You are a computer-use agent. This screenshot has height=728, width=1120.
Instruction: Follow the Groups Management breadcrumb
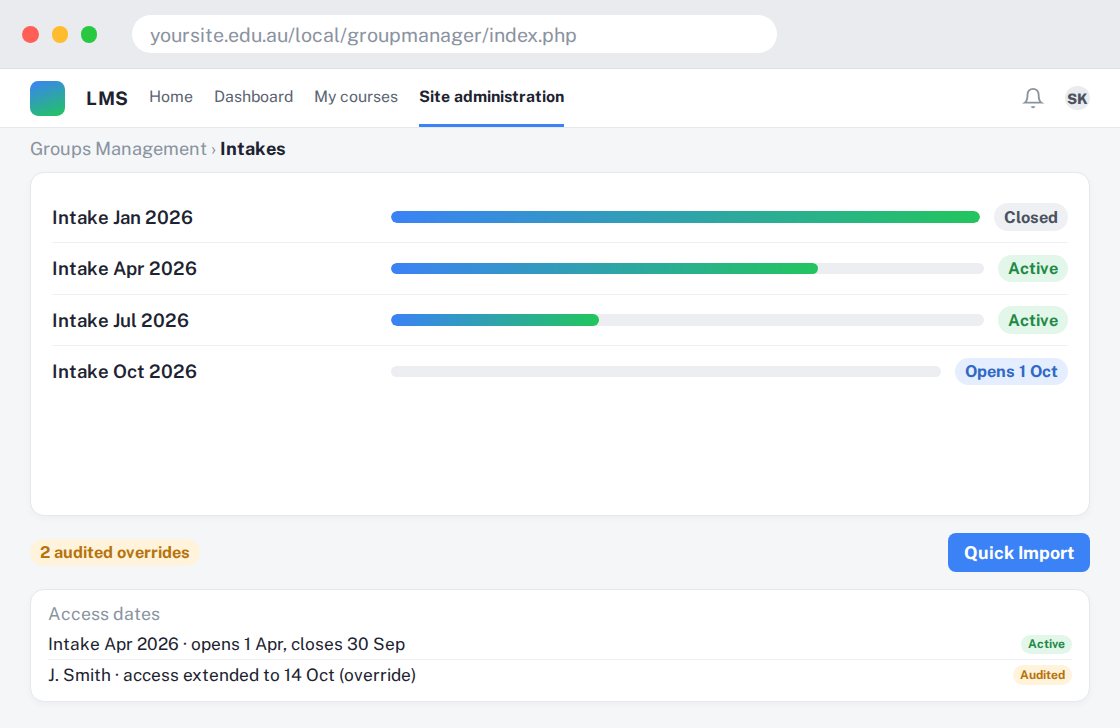(x=118, y=149)
